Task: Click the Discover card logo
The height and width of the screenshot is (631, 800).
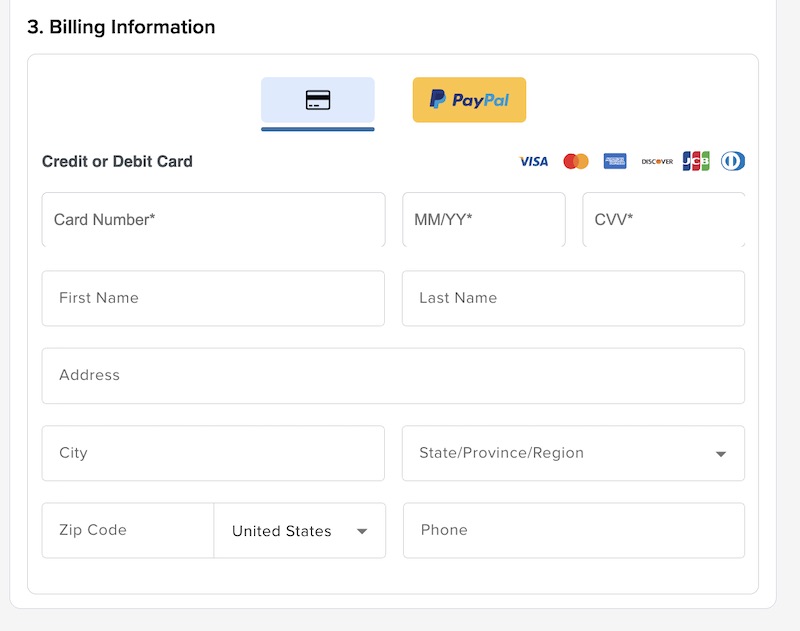Action: coord(657,161)
